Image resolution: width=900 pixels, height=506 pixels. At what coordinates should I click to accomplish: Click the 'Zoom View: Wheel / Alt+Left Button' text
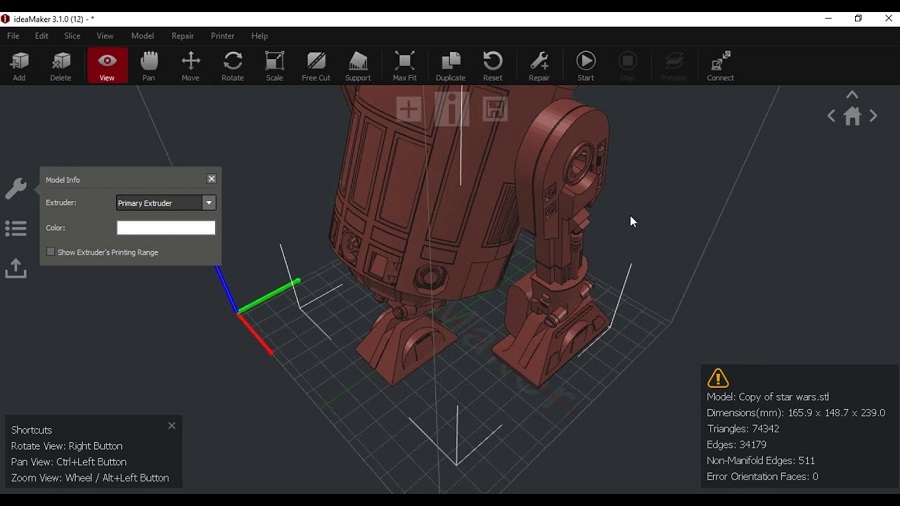tap(90, 478)
